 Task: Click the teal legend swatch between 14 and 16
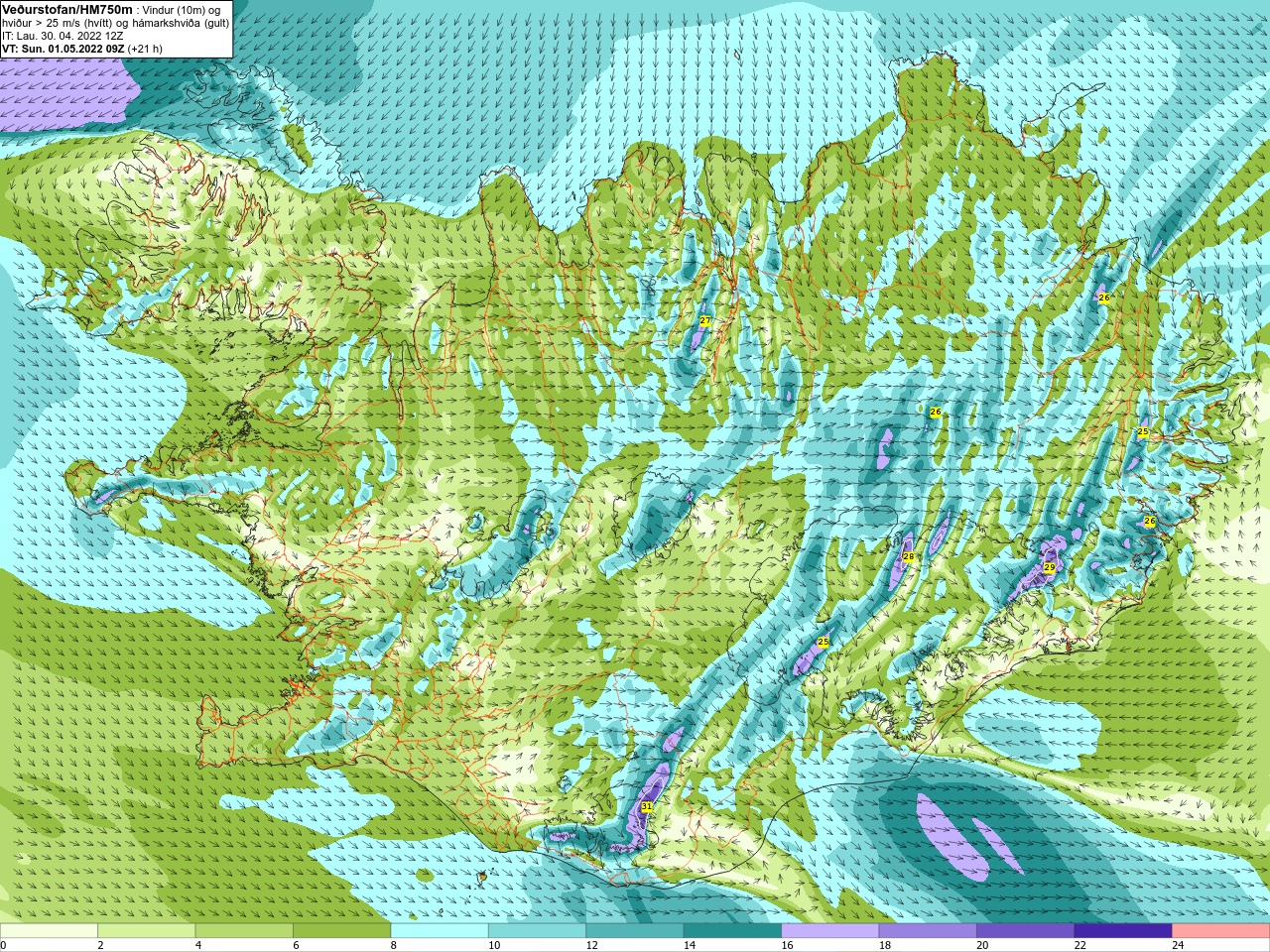733,931
